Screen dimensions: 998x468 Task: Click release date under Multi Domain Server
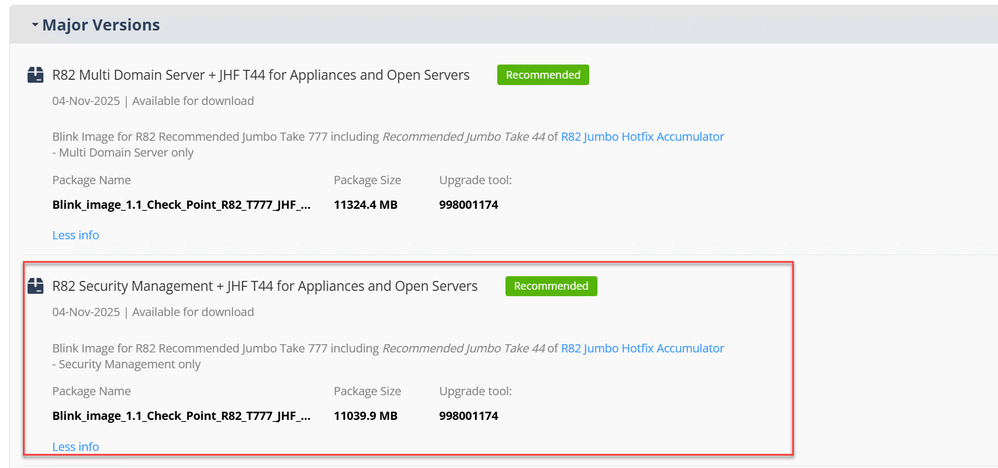pyautogui.click(x=88, y=101)
